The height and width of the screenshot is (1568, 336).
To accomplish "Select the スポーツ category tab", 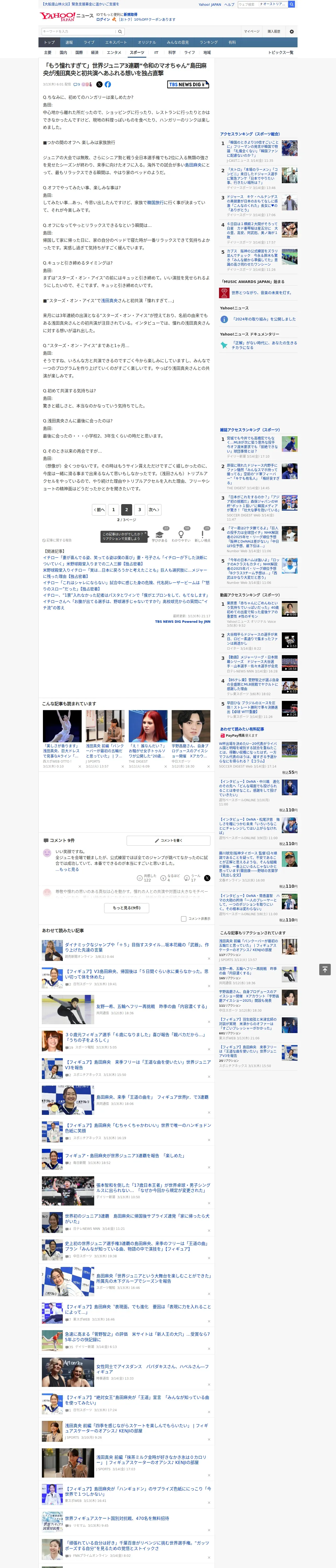I will (x=137, y=52).
